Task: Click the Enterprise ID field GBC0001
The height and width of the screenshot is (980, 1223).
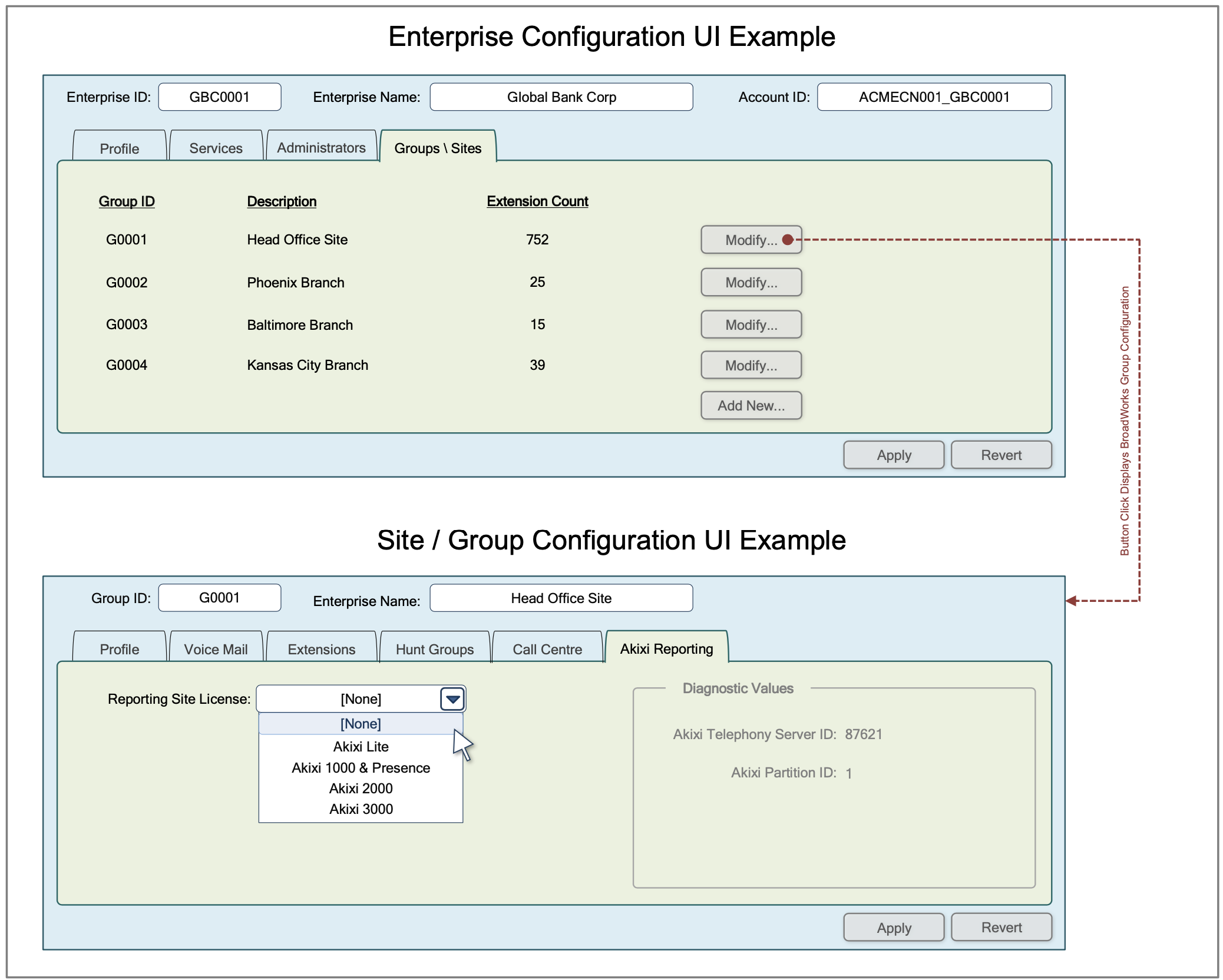Action: pos(219,97)
